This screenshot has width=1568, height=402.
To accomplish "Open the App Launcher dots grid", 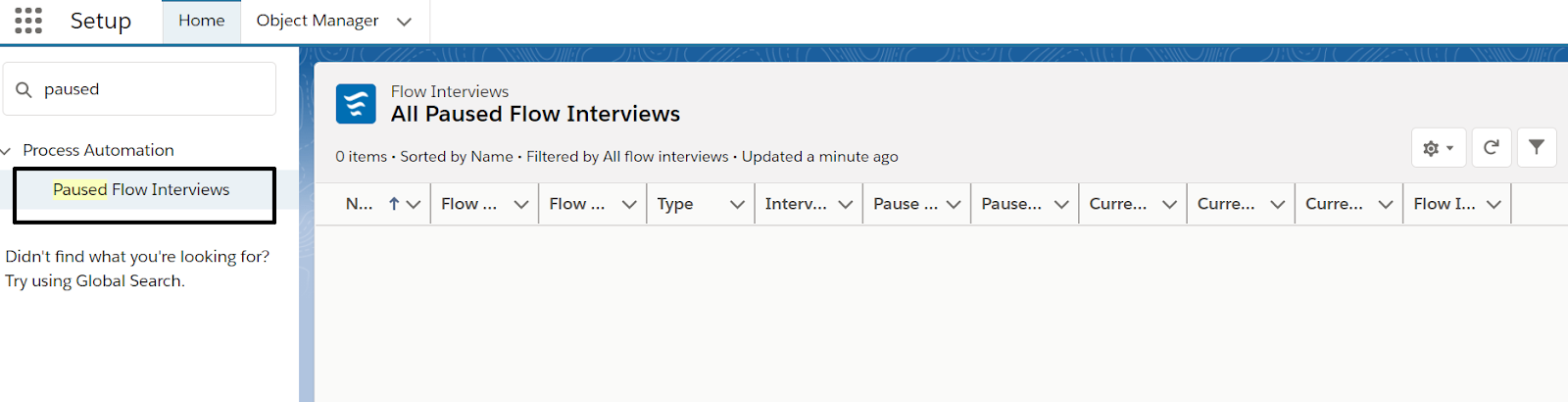I will tap(28, 21).
